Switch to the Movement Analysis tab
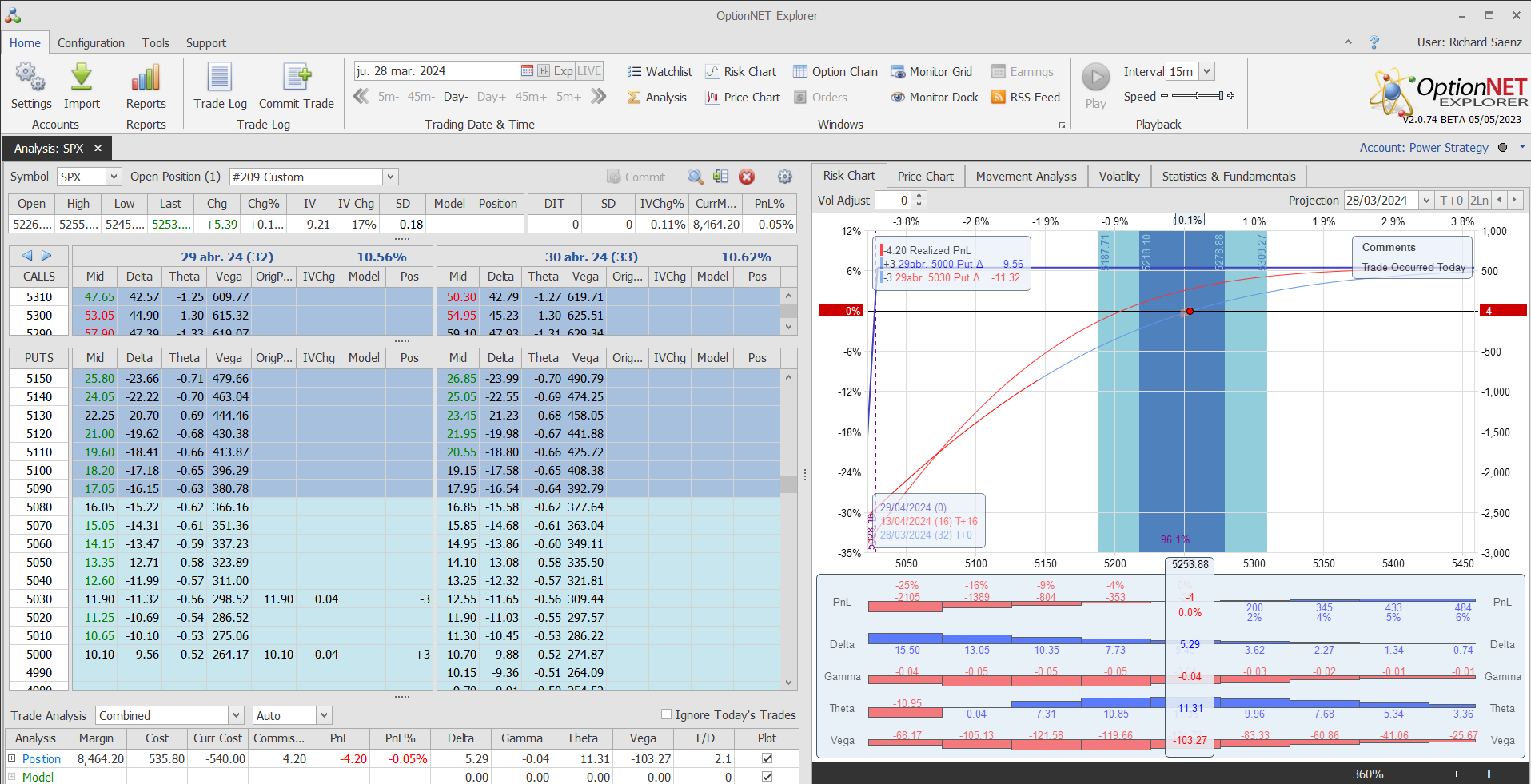 pyautogui.click(x=1026, y=176)
